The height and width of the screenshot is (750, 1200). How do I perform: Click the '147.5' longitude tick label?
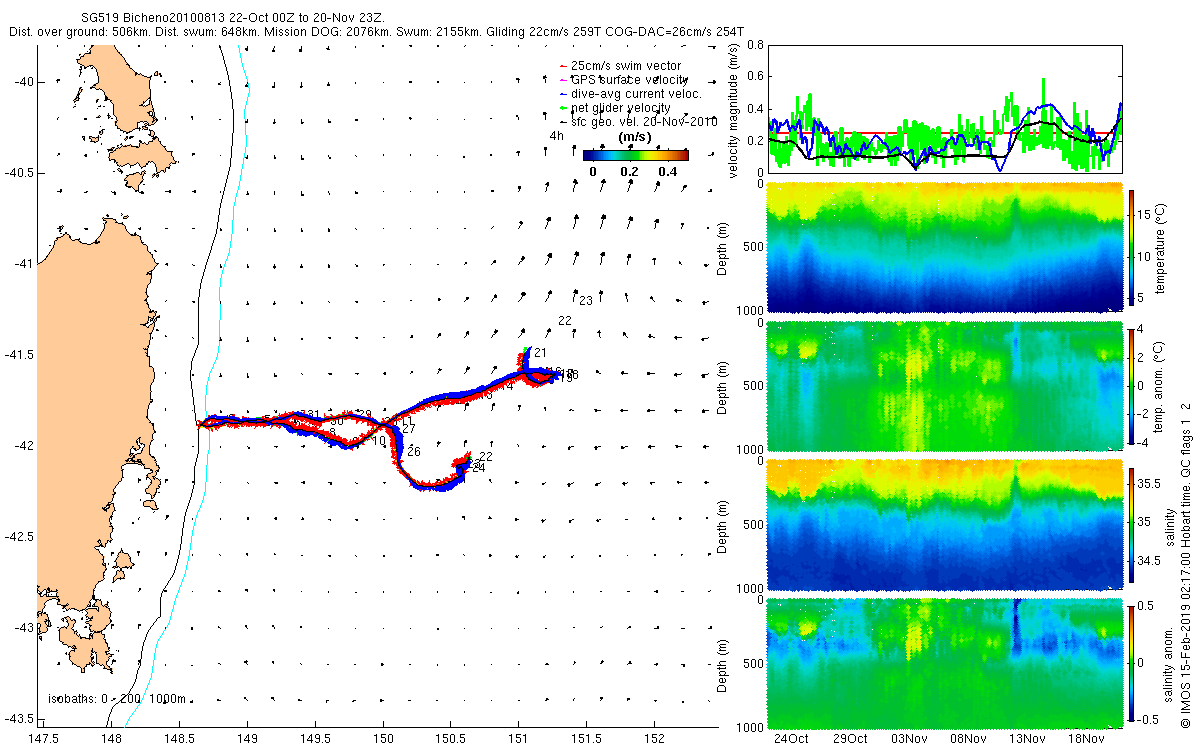coord(43,739)
